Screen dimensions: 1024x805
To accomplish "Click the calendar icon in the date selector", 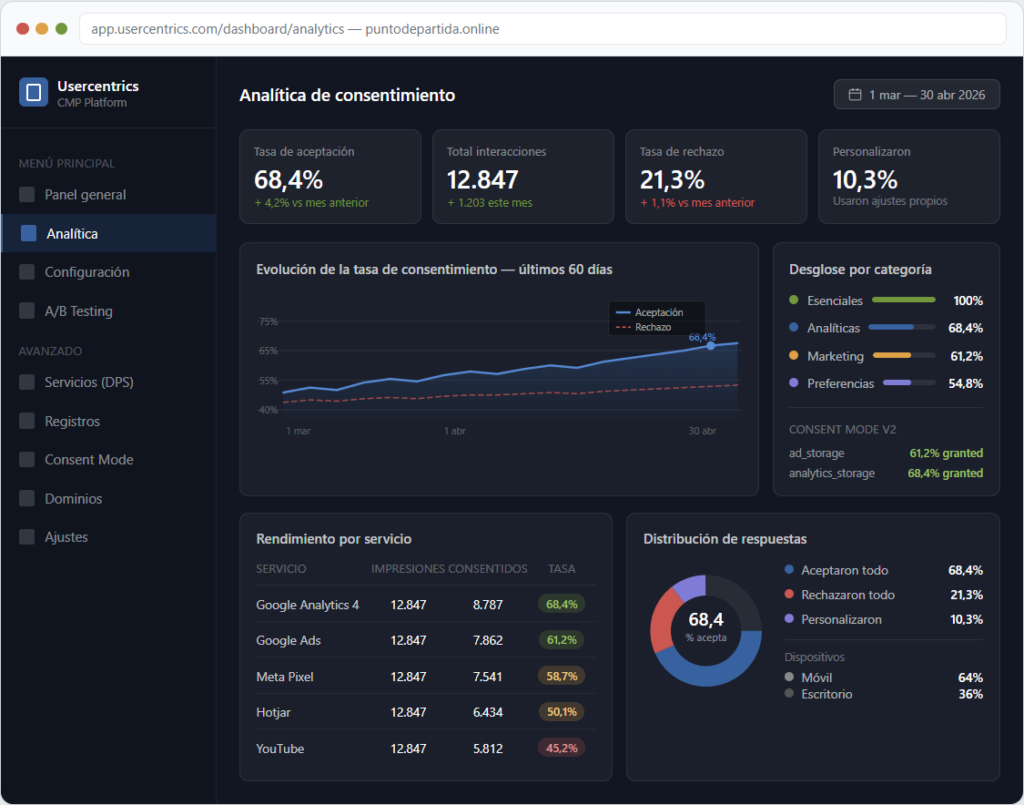I will click(853, 94).
